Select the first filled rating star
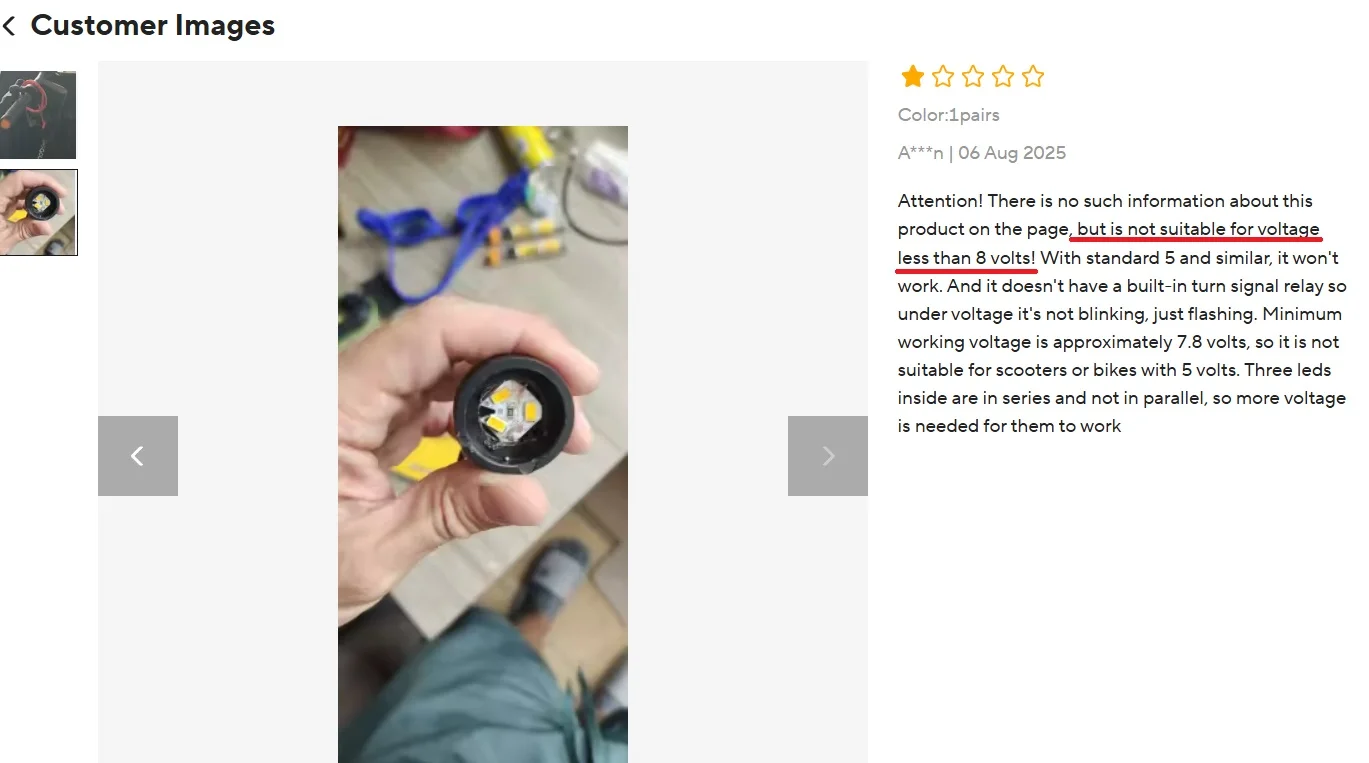The image size is (1369, 763). pyautogui.click(x=912, y=76)
